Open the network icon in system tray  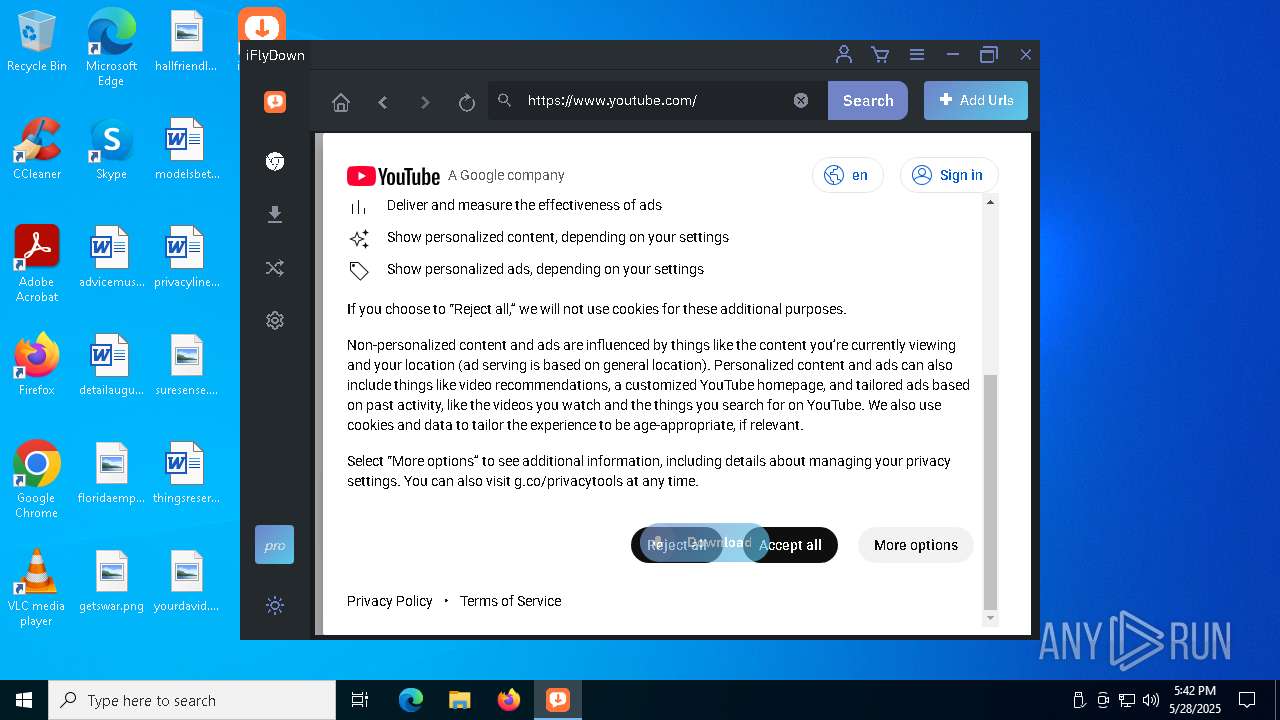pos(1127,700)
